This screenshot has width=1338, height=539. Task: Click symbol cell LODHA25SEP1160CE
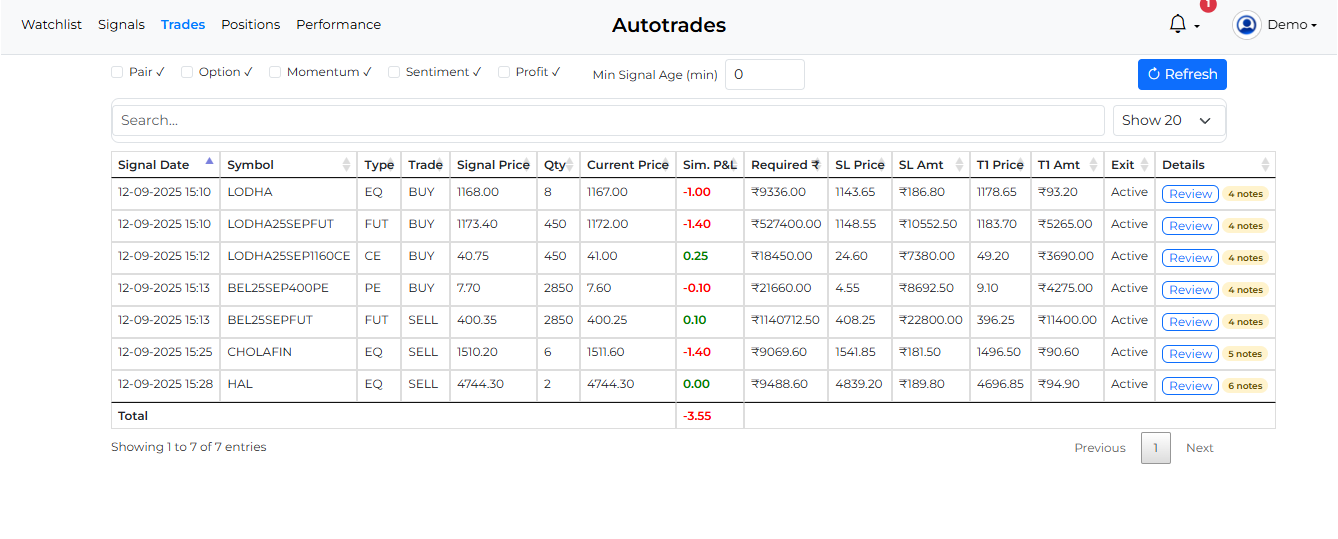pos(289,256)
